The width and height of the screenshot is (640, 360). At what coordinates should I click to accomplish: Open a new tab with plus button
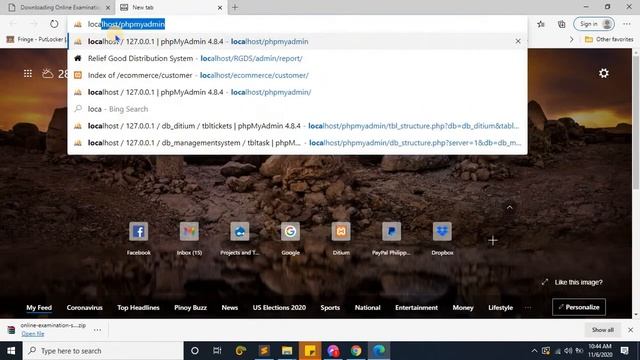(235, 7)
